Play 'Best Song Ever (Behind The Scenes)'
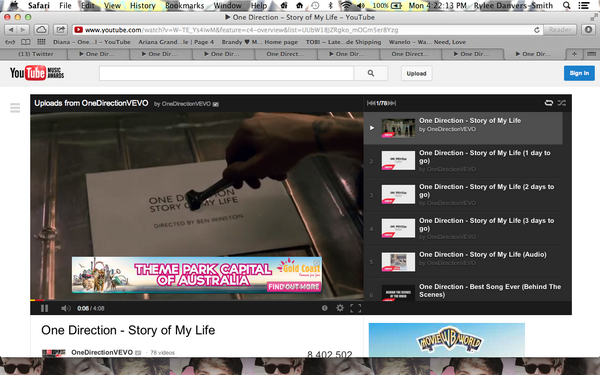 (463, 290)
